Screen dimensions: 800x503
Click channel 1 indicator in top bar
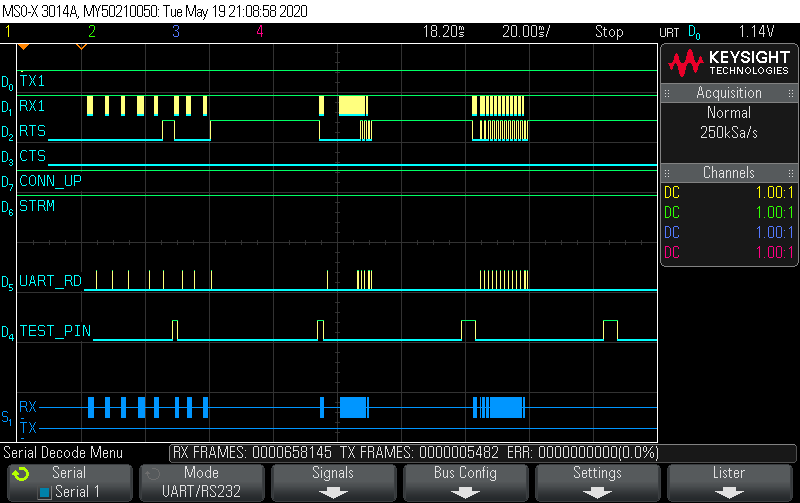[x=8, y=32]
